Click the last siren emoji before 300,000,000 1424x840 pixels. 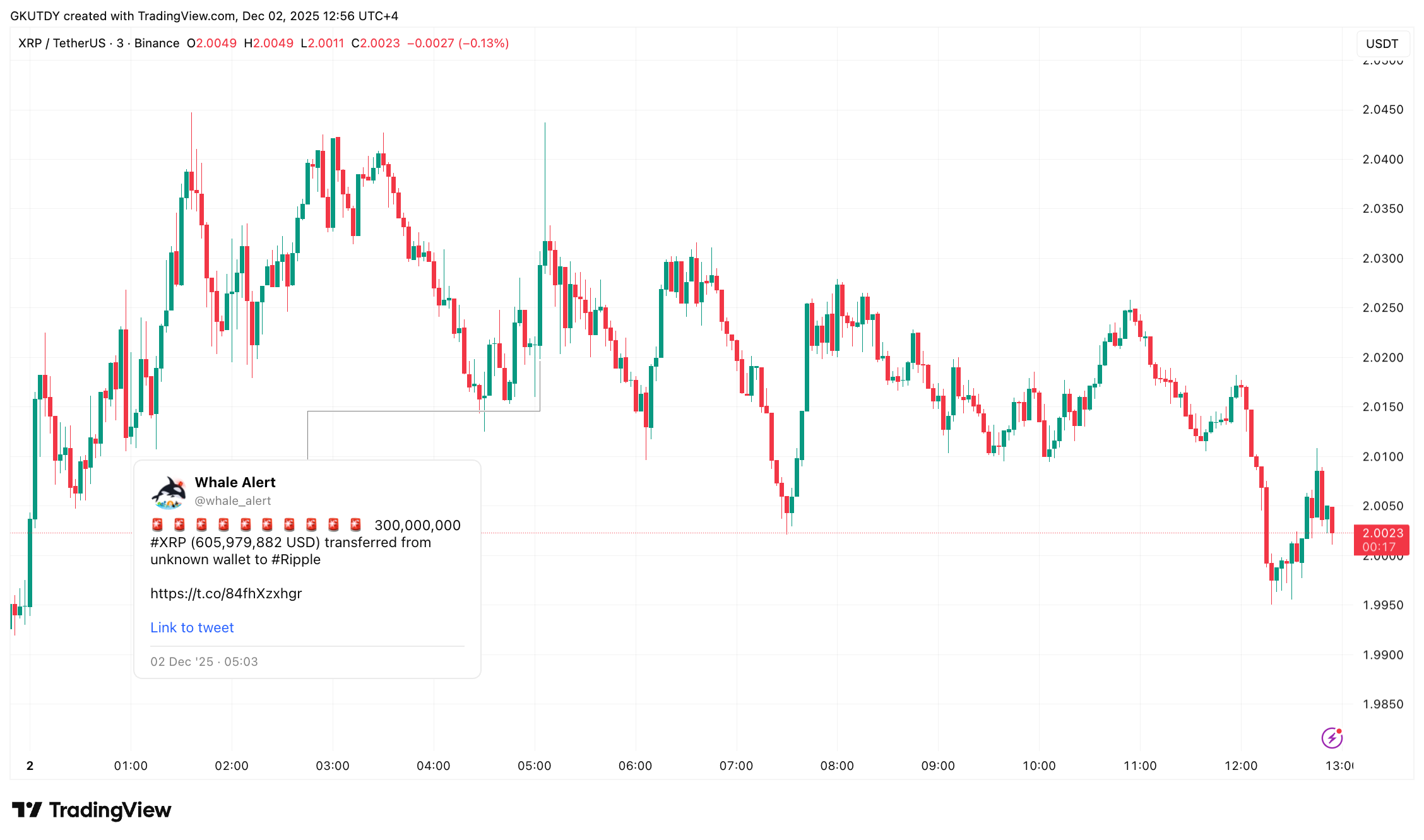355,524
